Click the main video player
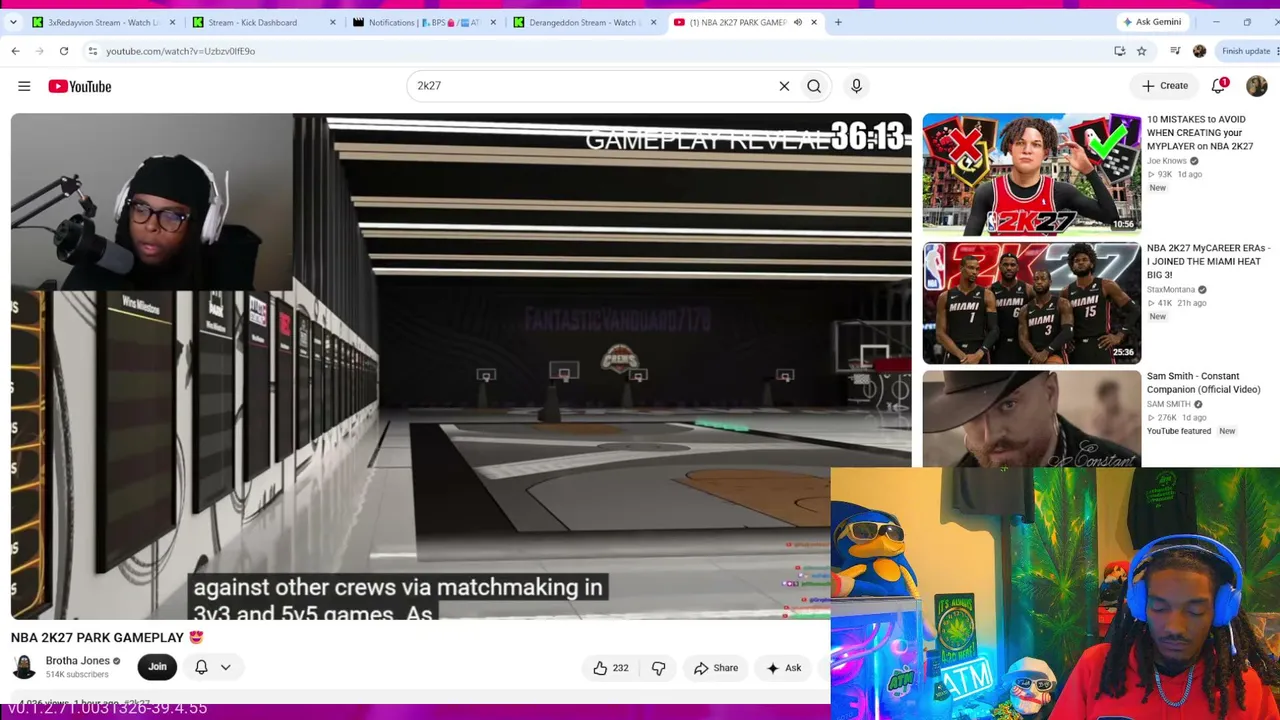The width and height of the screenshot is (1280, 720). (461, 366)
